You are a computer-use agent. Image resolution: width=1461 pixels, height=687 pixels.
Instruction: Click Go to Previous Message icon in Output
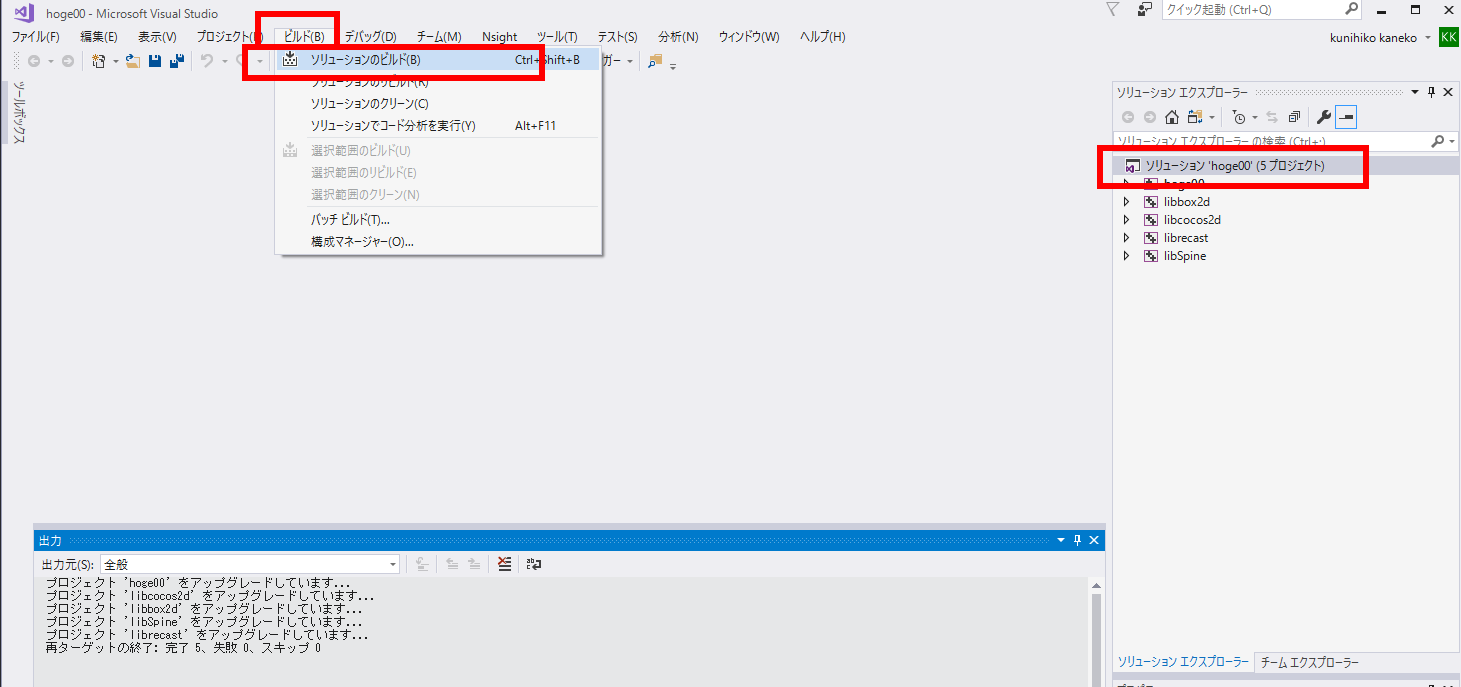click(452, 564)
